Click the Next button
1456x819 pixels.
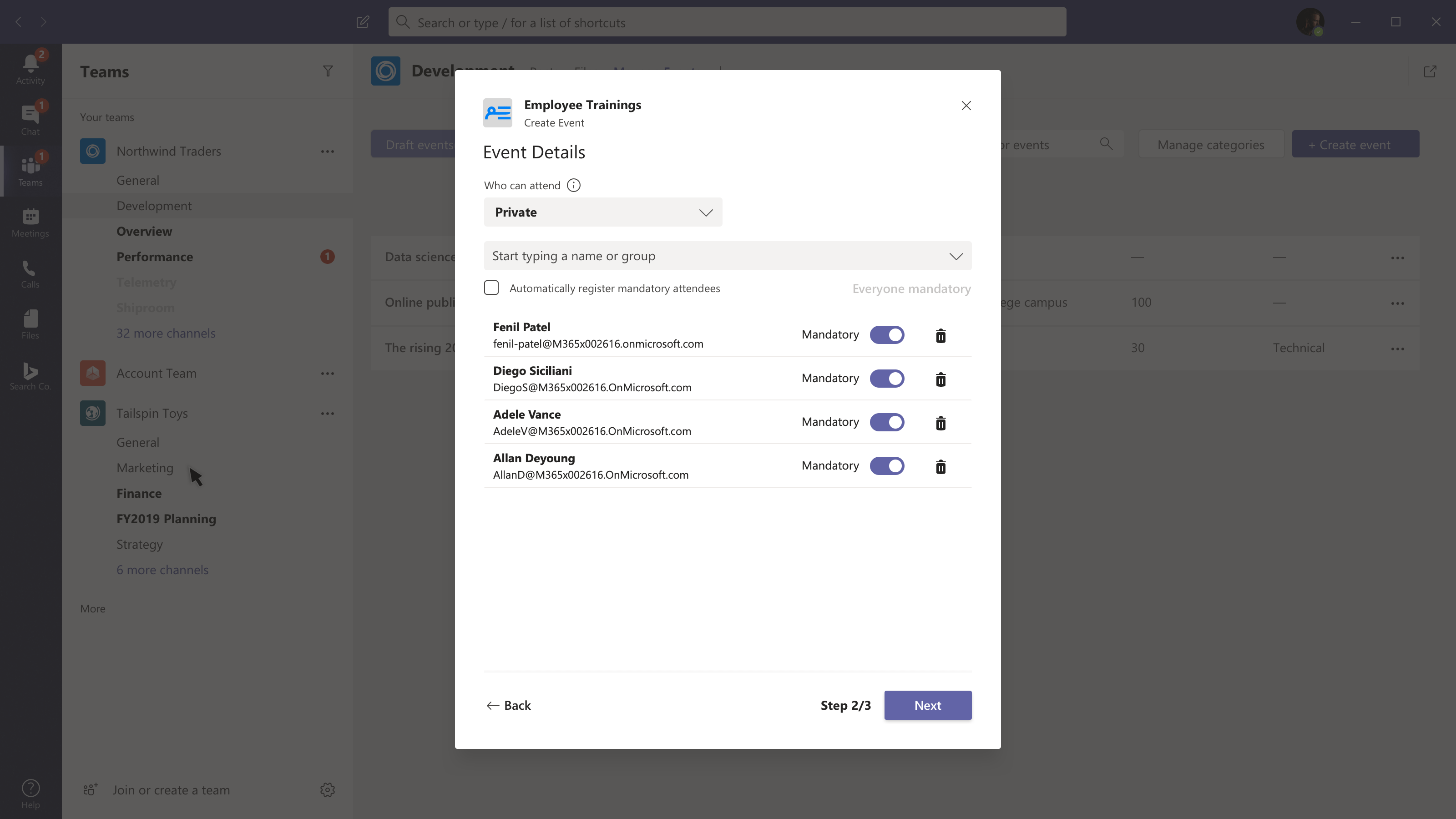pos(928,705)
